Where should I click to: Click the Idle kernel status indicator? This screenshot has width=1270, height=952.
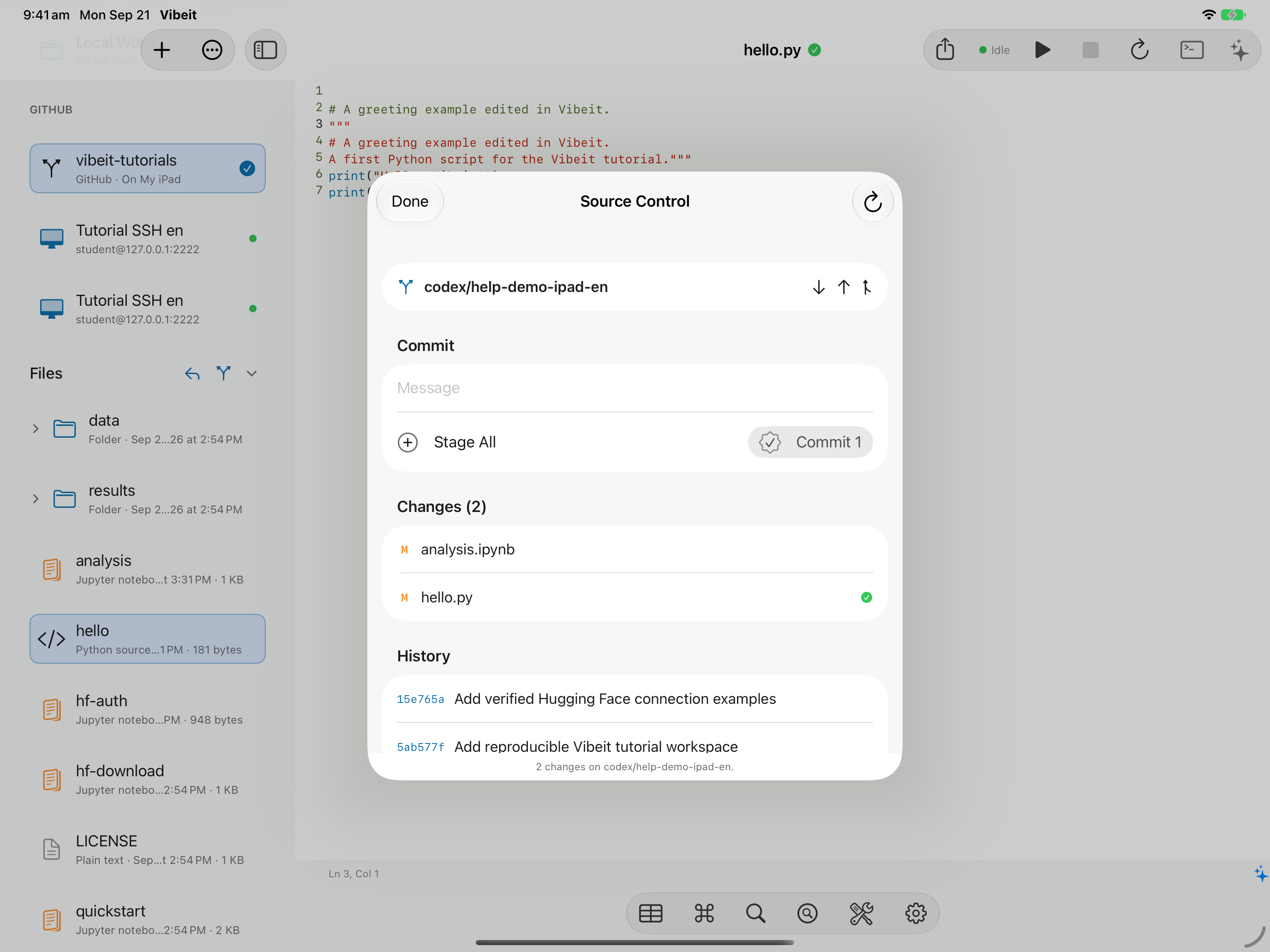pyautogui.click(x=994, y=50)
